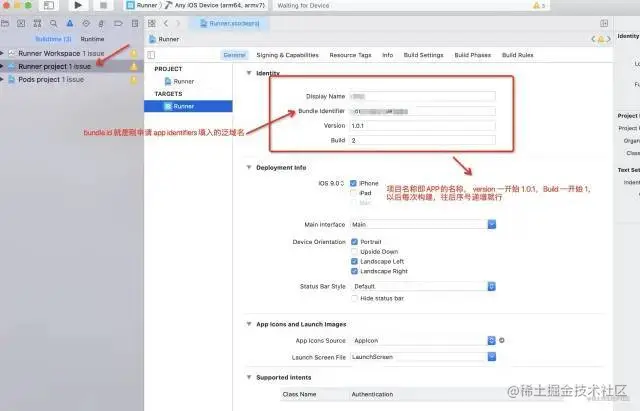Select Runner under PROJECT
Viewport: 640px width, 411px height.
(179, 81)
